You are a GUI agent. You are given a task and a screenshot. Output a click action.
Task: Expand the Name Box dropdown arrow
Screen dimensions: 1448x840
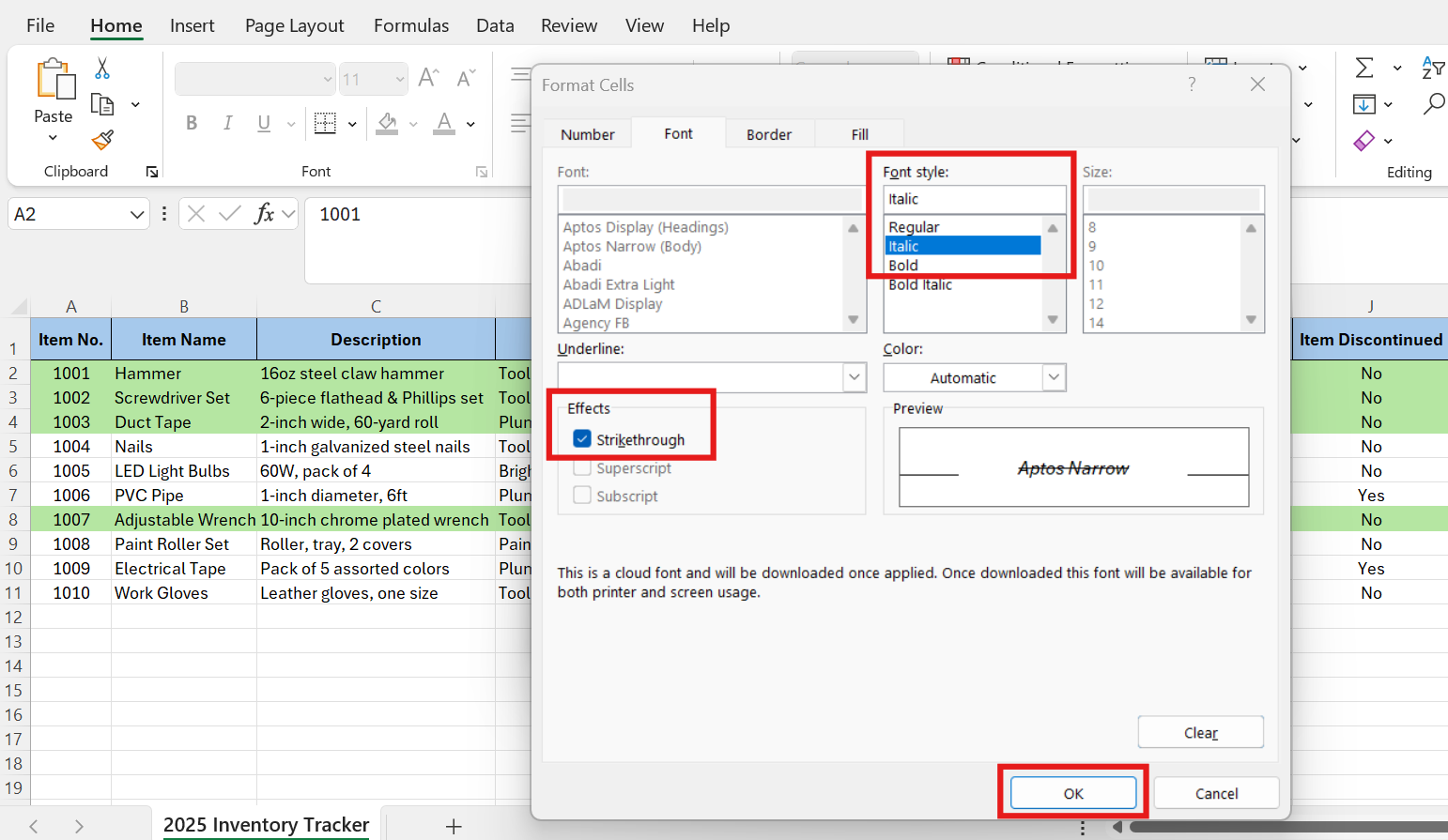(137, 215)
